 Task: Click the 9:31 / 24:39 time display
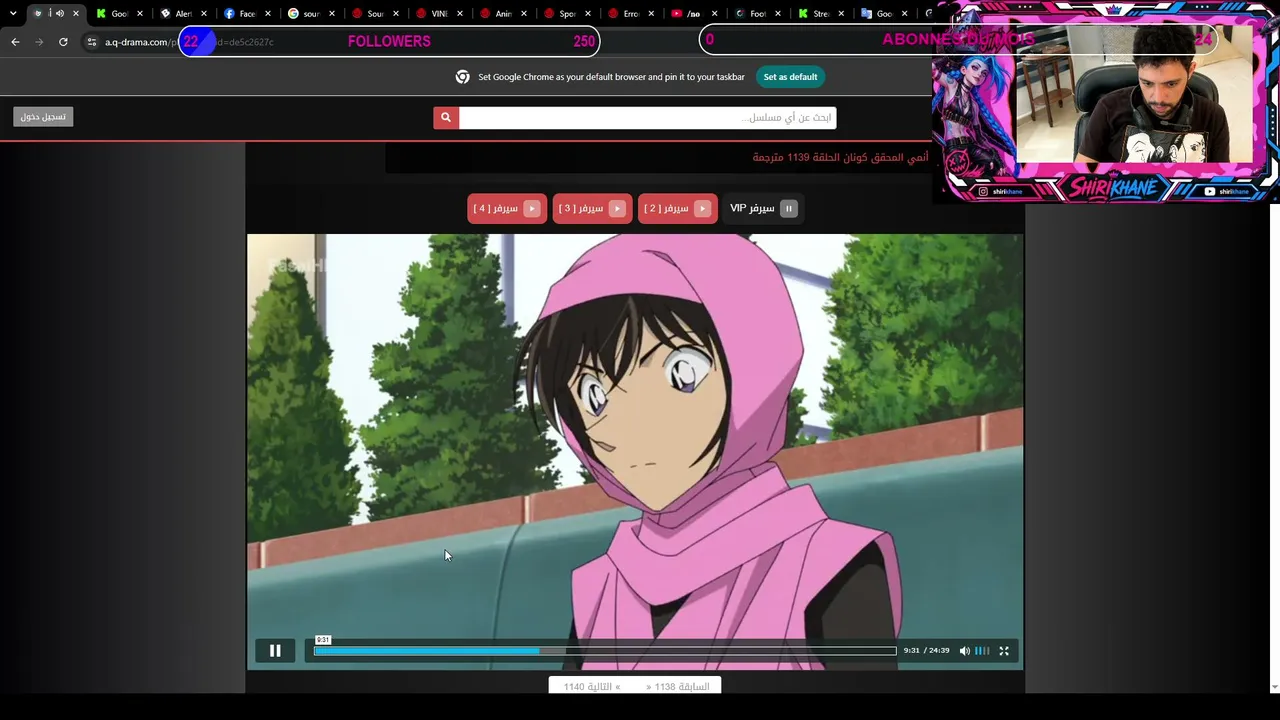[926, 651]
